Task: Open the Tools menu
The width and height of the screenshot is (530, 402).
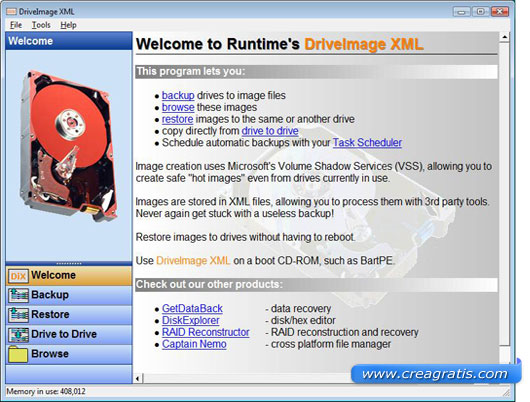Action: click(x=41, y=25)
